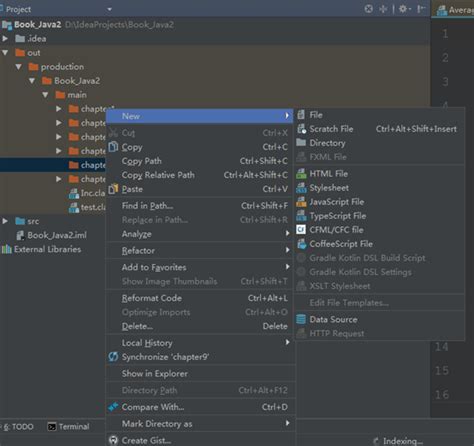Screen dimensions: 474x446
Task: Click the CoffeeScript File icon
Action: pyautogui.click(x=301, y=244)
